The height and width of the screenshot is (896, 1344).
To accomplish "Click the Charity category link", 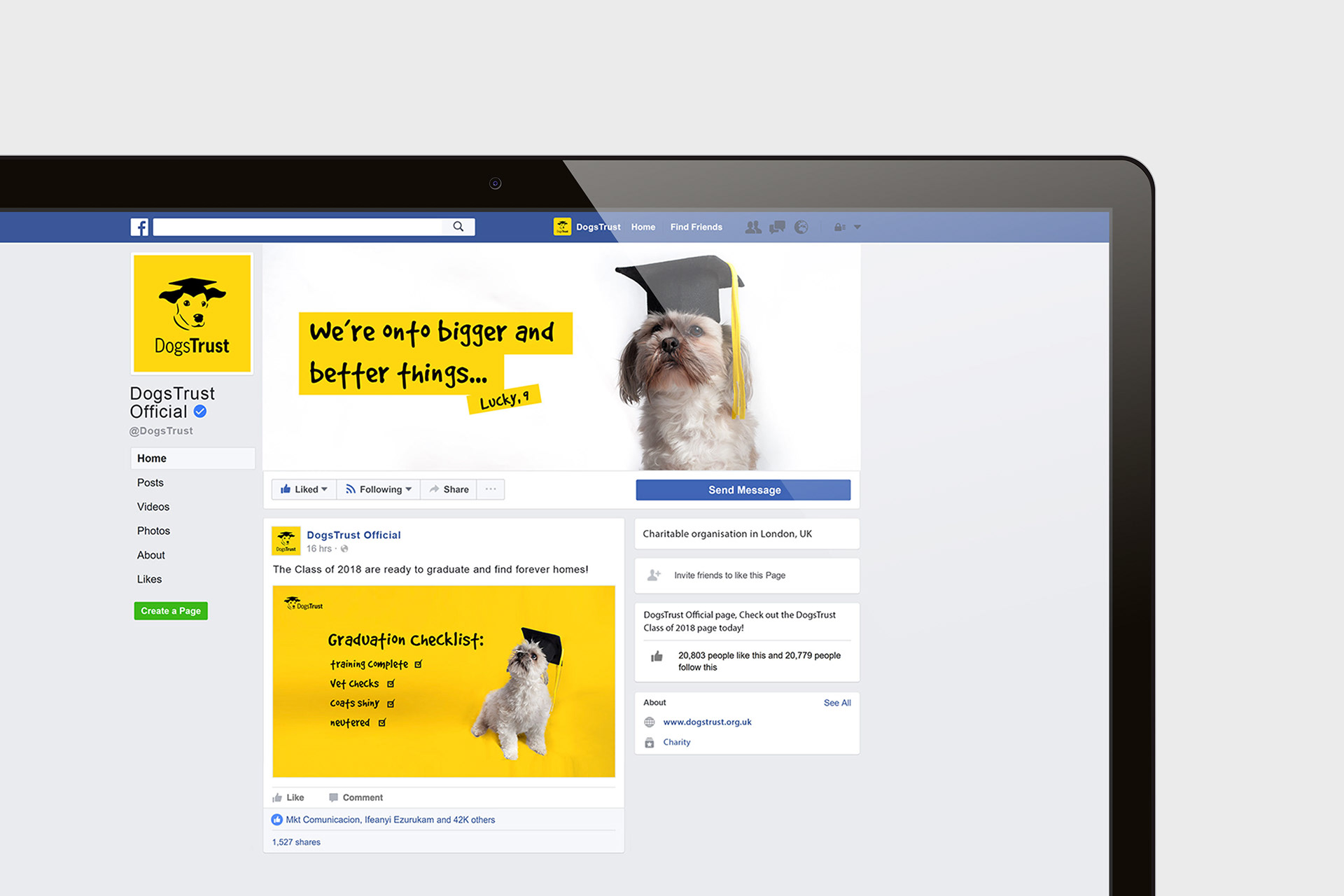I will point(677,743).
